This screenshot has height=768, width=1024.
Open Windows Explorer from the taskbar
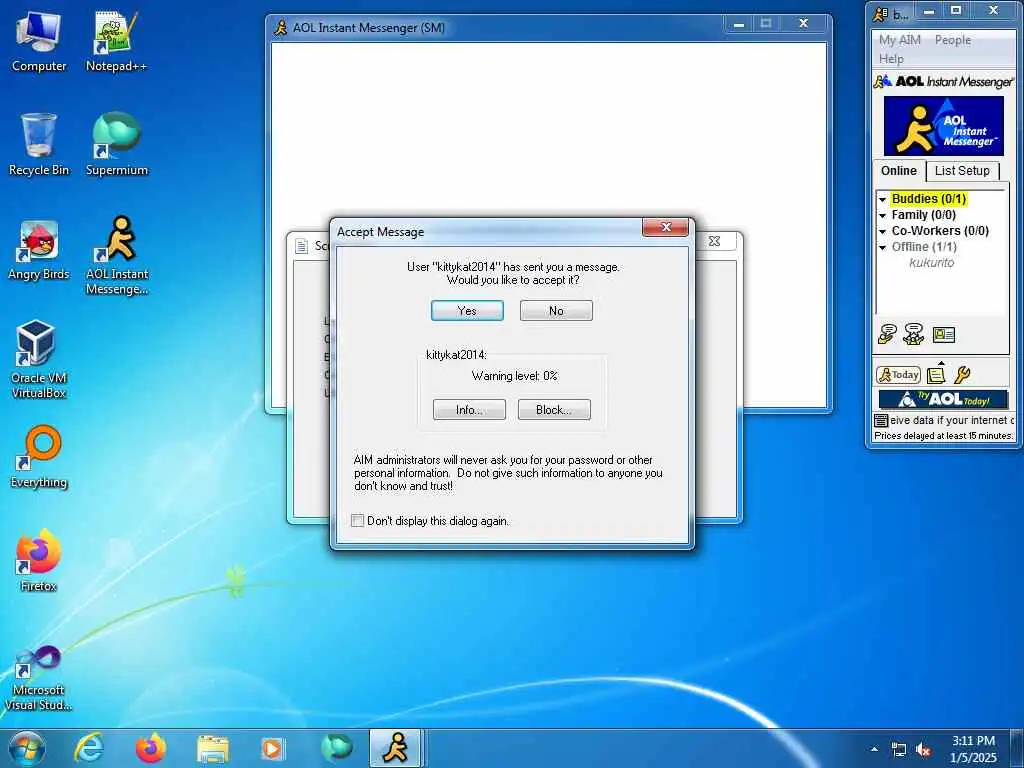pyautogui.click(x=212, y=748)
